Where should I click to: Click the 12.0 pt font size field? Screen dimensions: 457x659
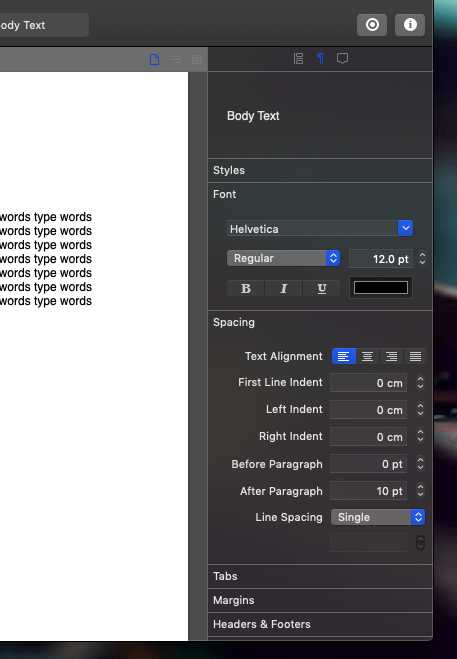381,259
